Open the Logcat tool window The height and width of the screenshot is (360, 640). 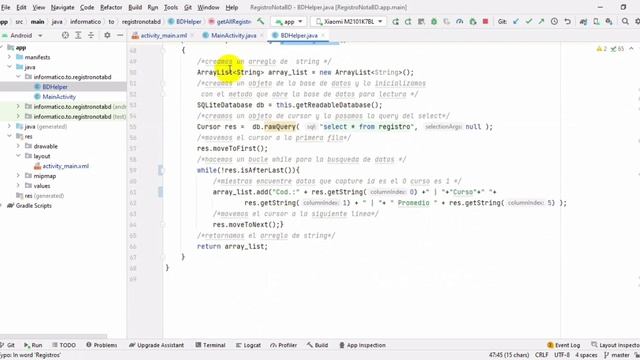(248, 345)
